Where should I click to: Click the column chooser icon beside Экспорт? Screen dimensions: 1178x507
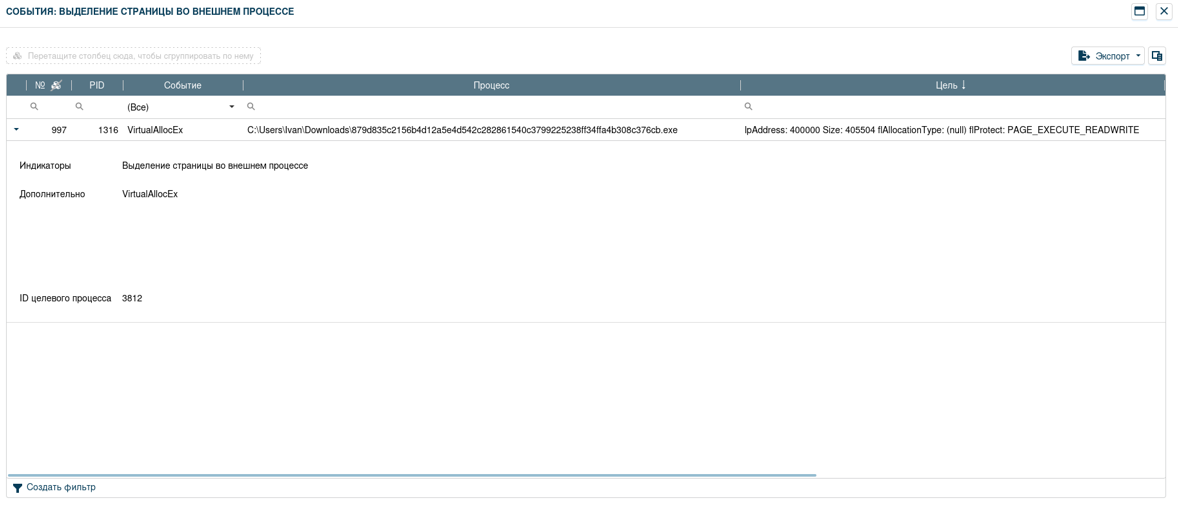(x=1157, y=56)
